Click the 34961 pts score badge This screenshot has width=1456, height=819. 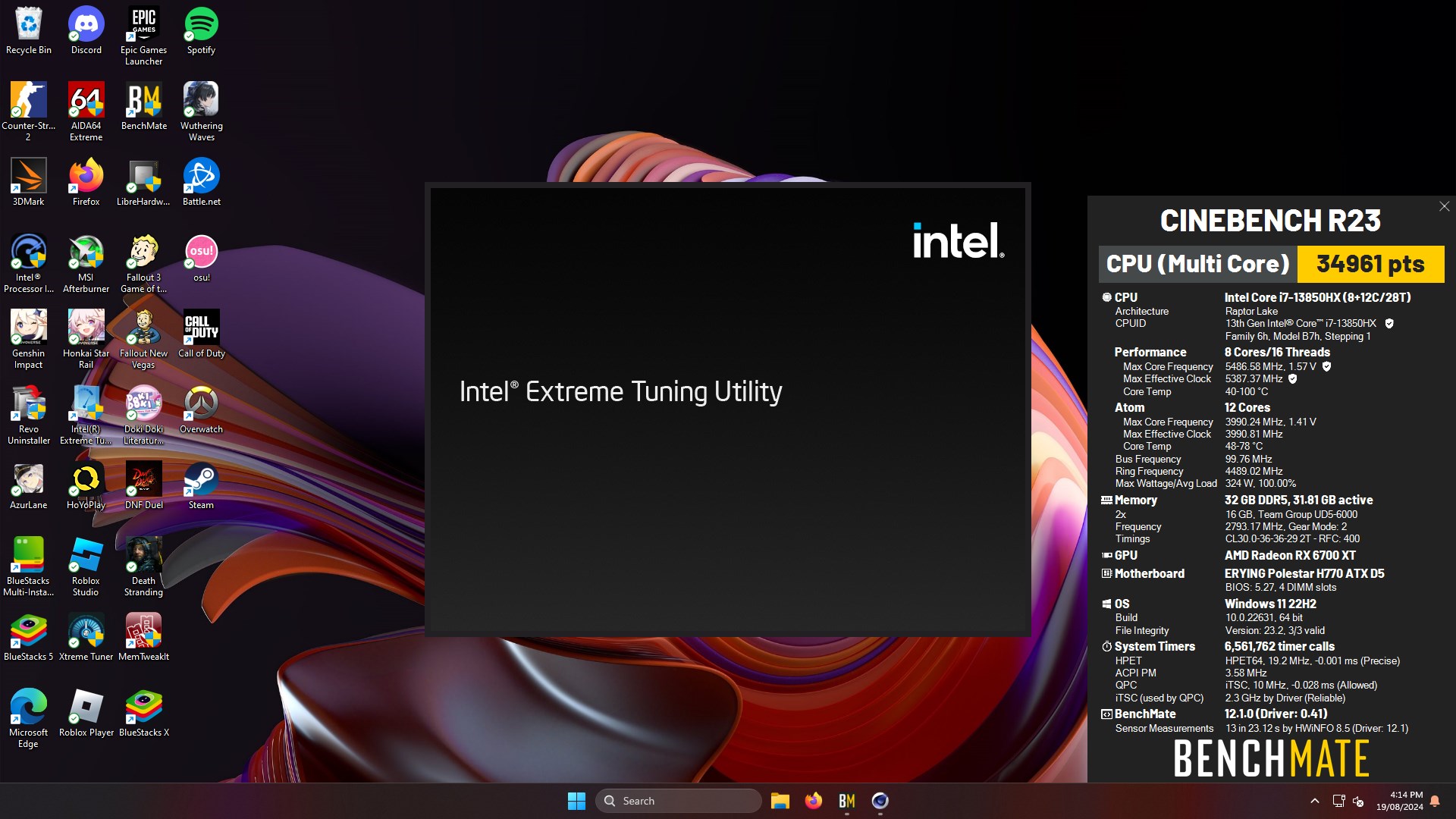[x=1370, y=264]
